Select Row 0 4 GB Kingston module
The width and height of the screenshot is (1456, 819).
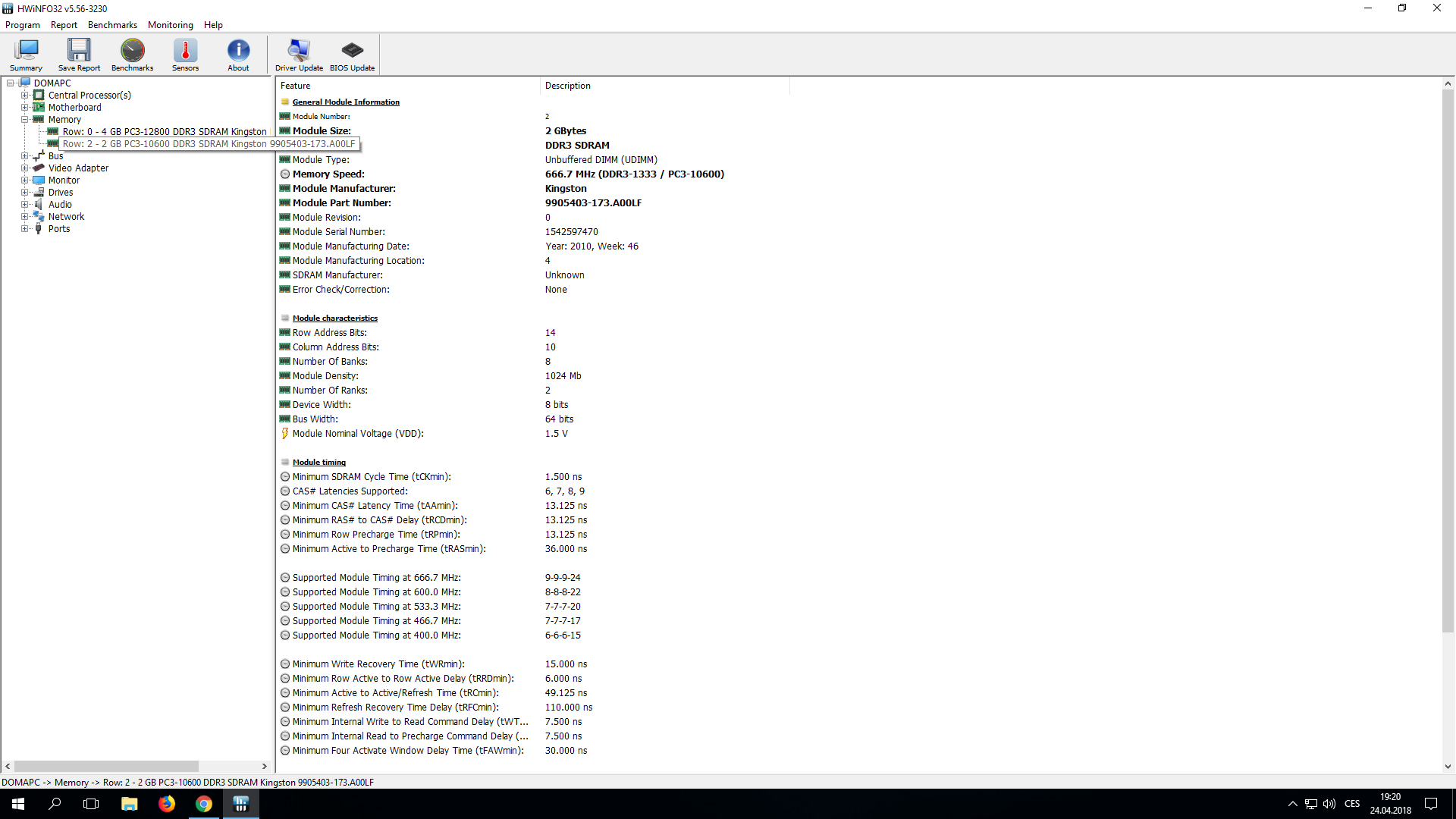(x=164, y=132)
